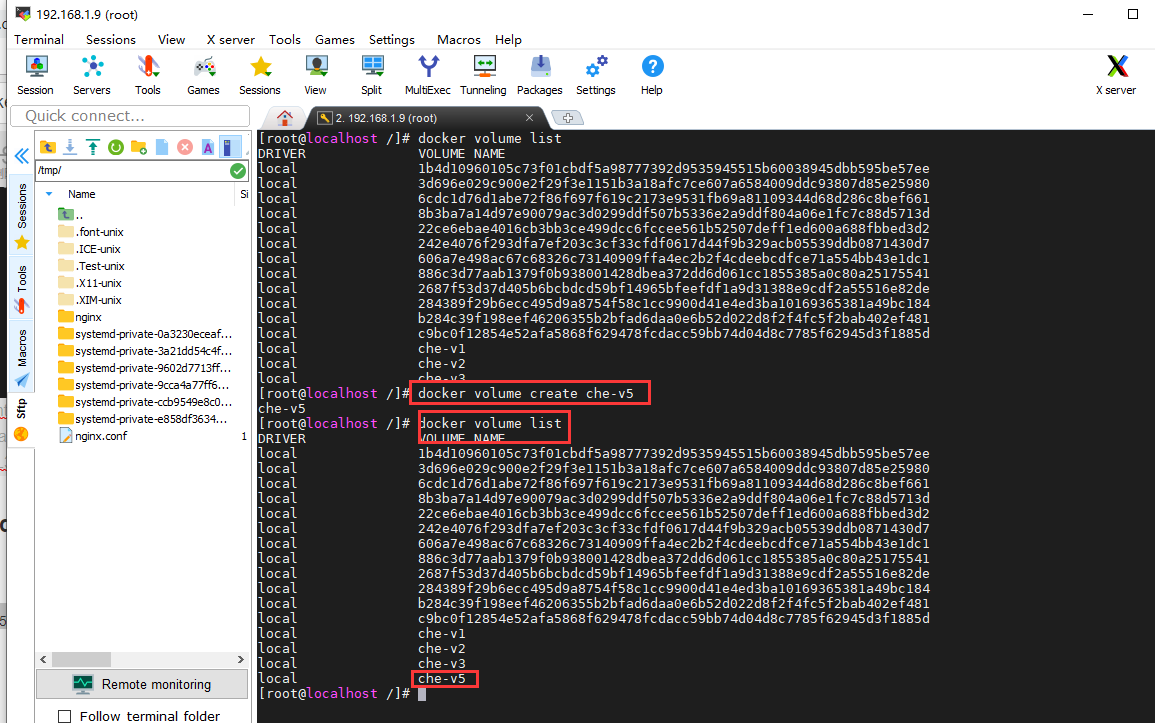Create a new file via SFTP toolbar

click(x=162, y=147)
